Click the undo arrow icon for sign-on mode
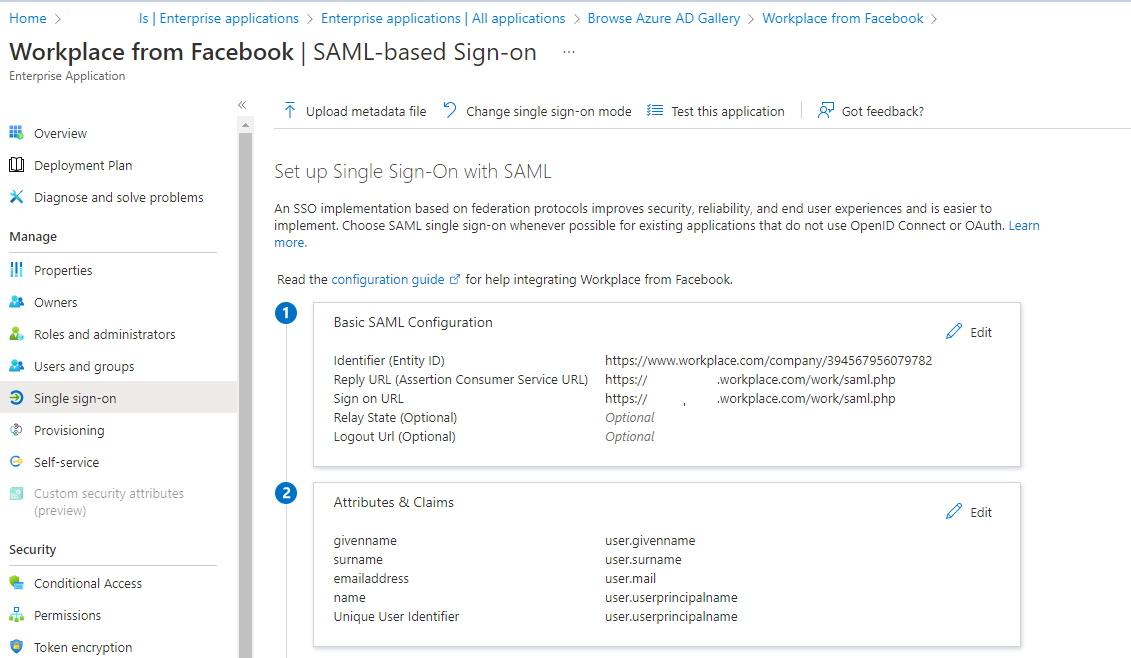This screenshot has width=1131, height=658. [x=449, y=110]
